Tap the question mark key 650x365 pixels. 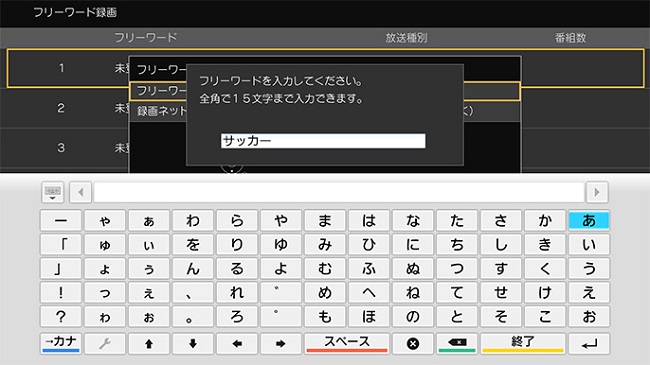click(x=61, y=317)
